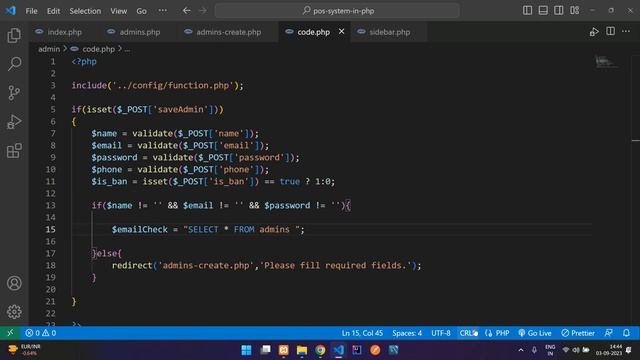This screenshot has height=360, width=640.
Task: Open the File menu
Action: click(31, 11)
